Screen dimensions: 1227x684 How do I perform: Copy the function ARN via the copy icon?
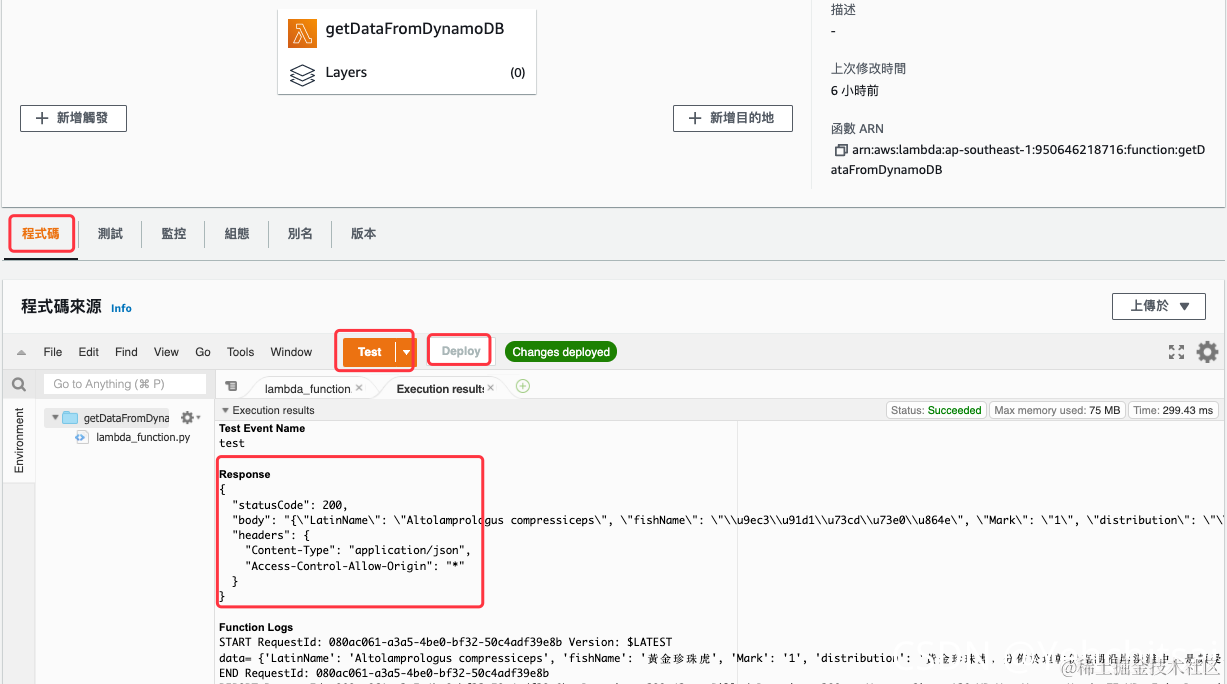coord(840,150)
